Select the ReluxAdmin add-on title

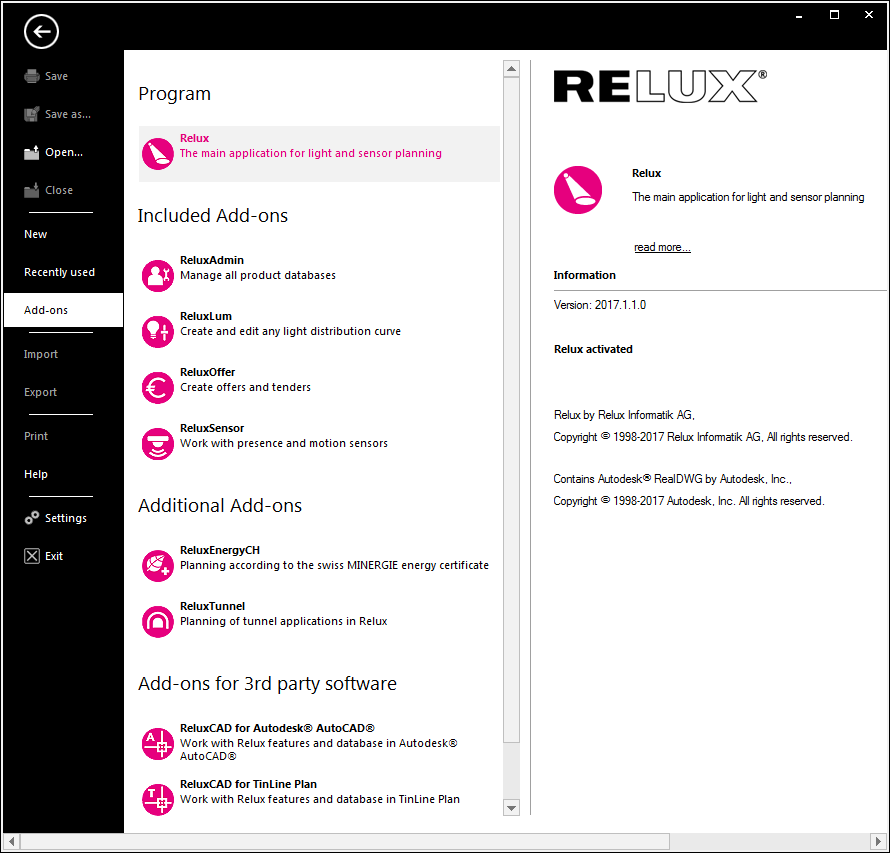[212, 260]
